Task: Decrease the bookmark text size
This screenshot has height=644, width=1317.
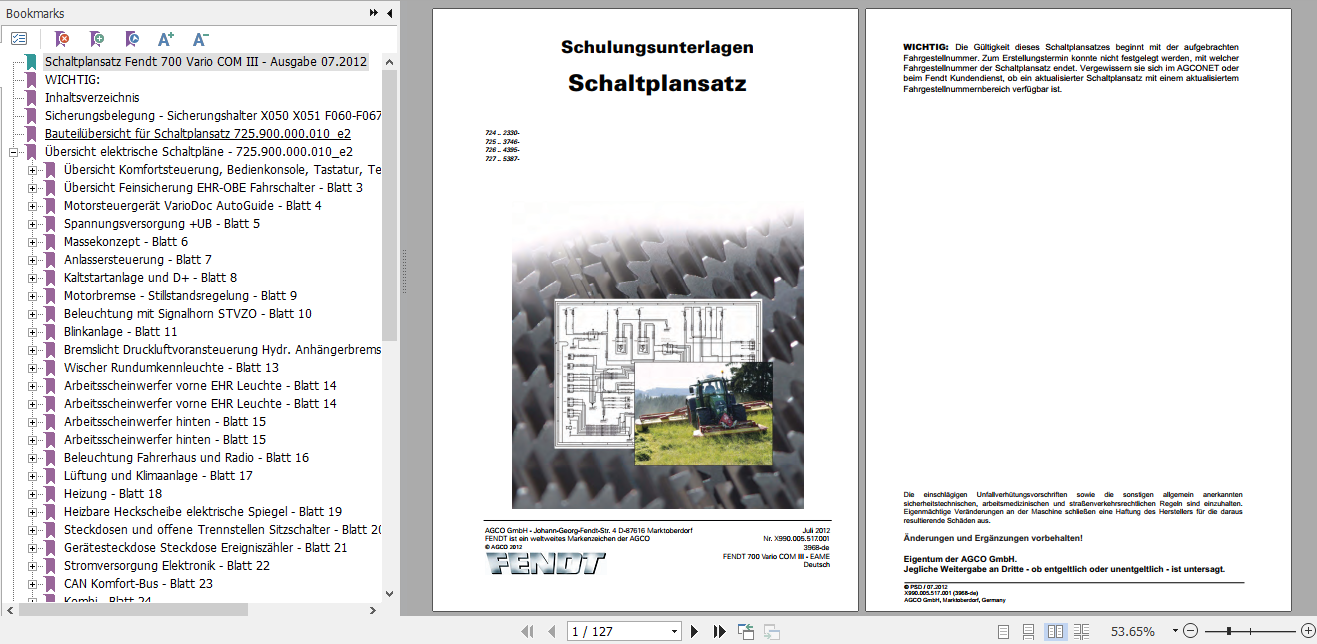Action: point(200,39)
